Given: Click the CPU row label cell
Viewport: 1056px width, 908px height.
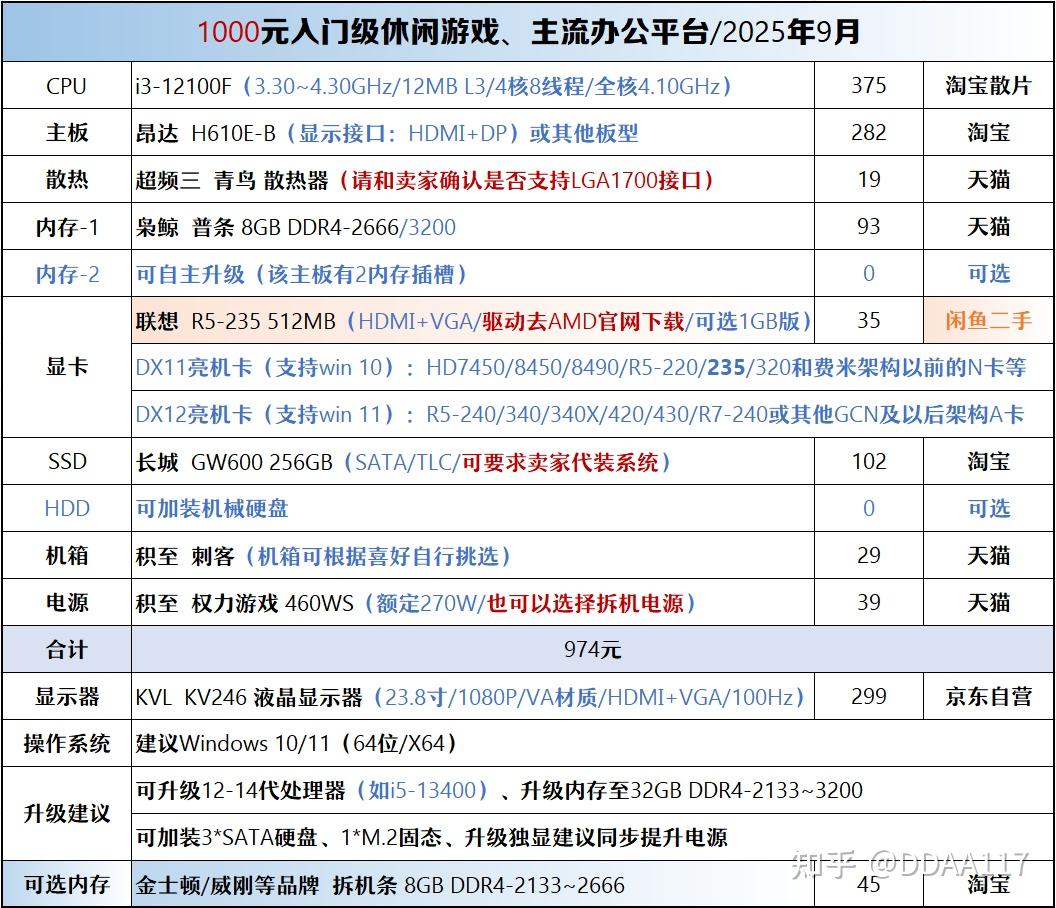Looking at the screenshot, I should (67, 86).
